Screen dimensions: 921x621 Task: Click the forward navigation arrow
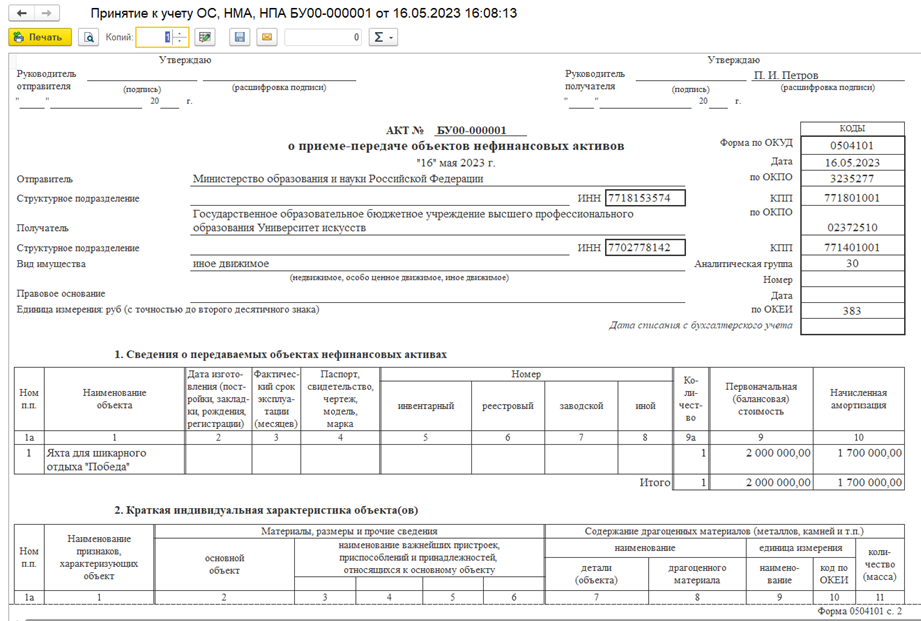[x=46, y=13]
